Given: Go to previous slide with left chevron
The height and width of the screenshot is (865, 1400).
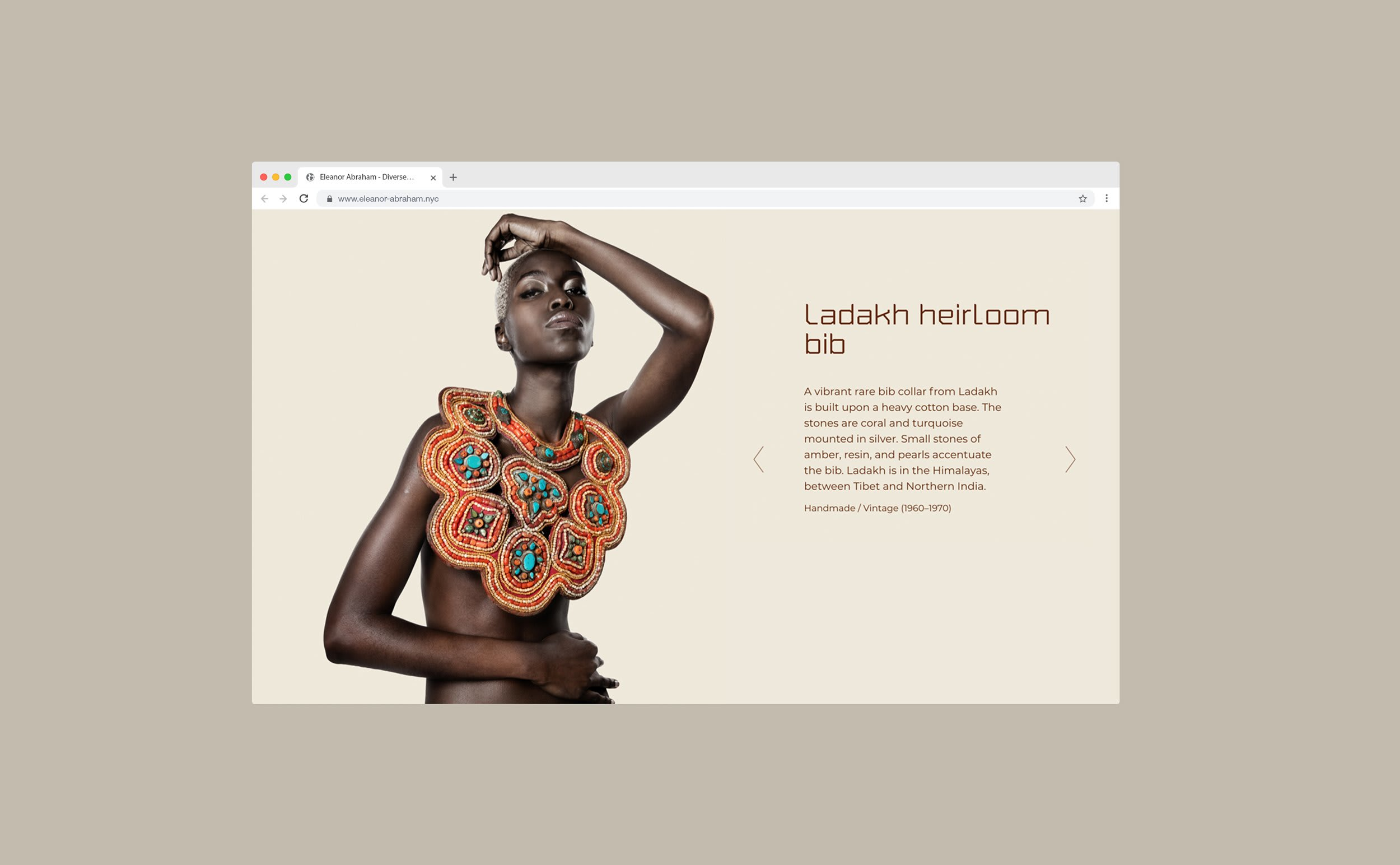Looking at the screenshot, I should (x=758, y=459).
